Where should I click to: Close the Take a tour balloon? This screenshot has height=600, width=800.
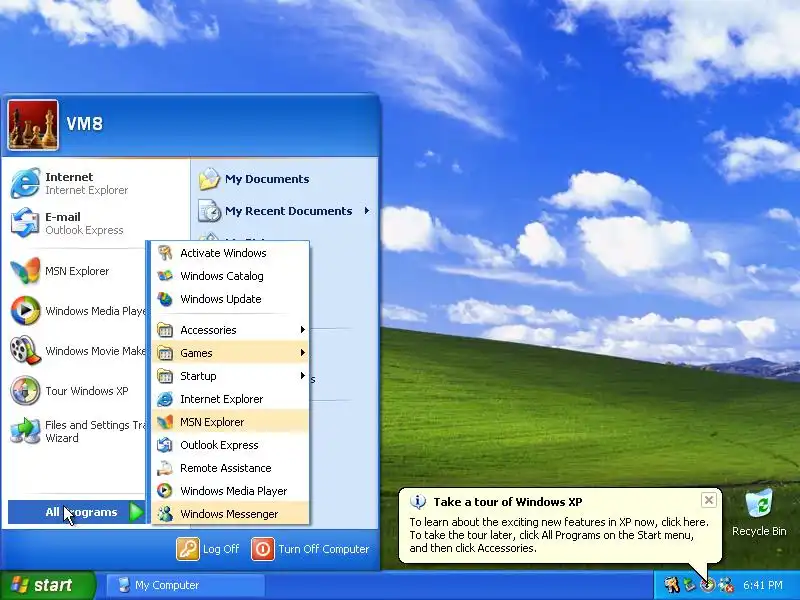point(709,500)
